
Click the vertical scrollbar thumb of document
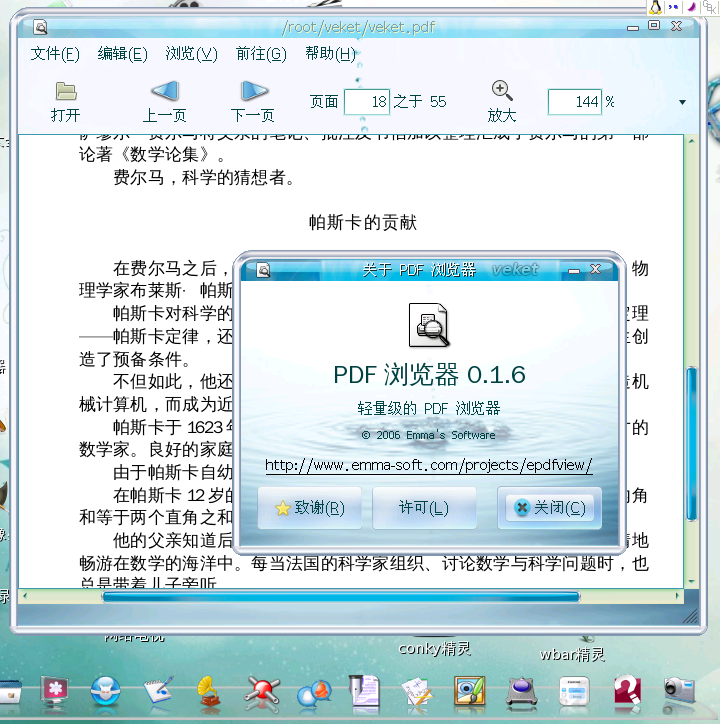pos(691,444)
